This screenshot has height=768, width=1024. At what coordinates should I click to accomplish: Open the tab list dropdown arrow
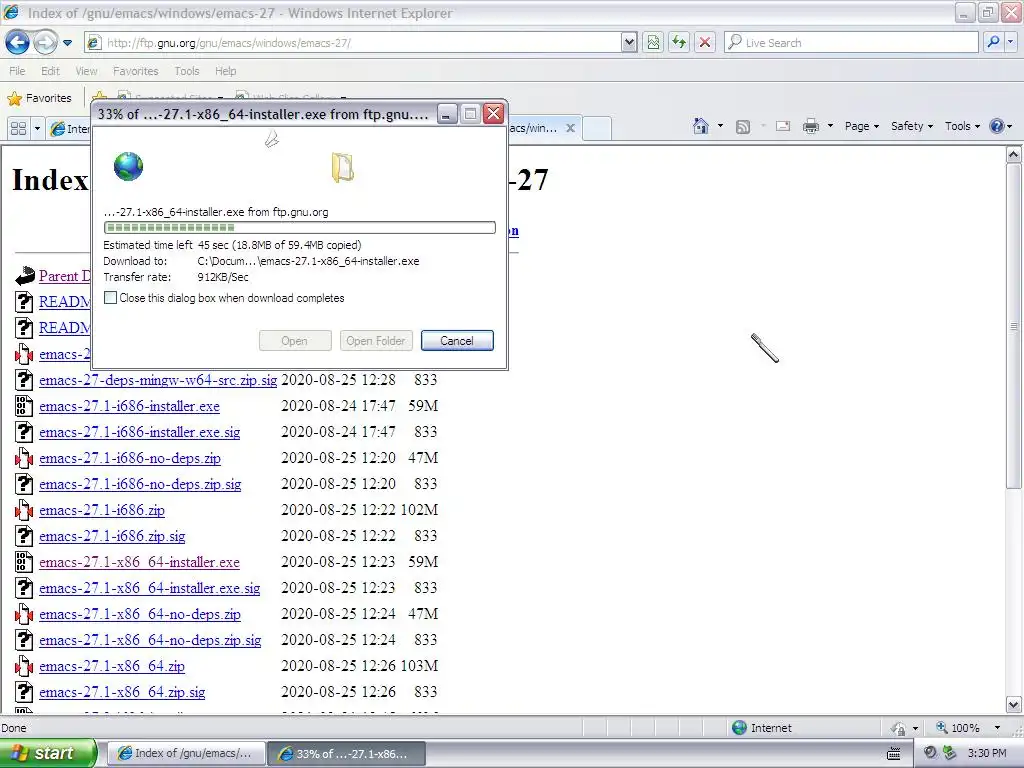click(37, 129)
